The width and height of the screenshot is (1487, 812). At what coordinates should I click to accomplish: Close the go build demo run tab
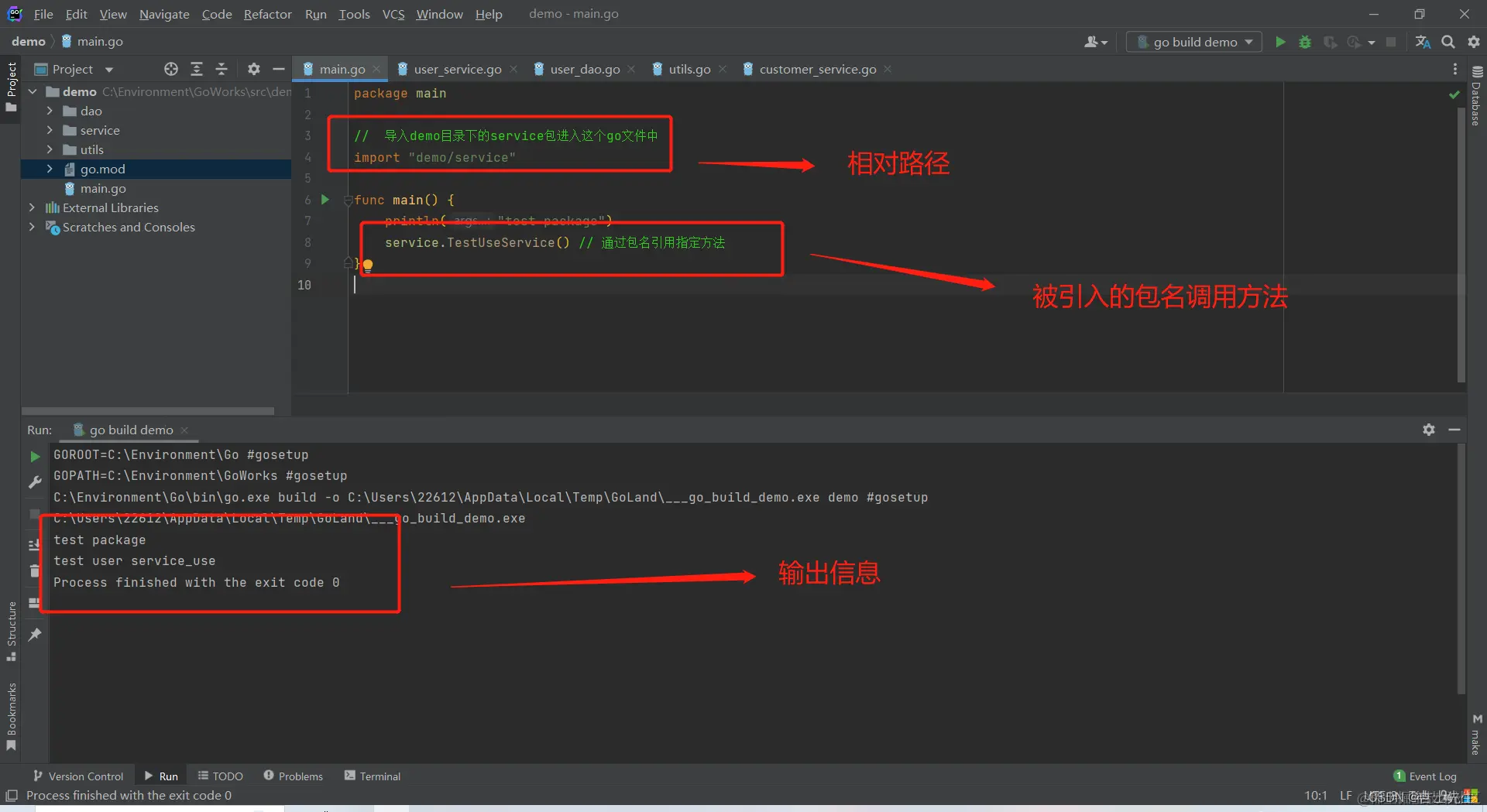point(184,430)
